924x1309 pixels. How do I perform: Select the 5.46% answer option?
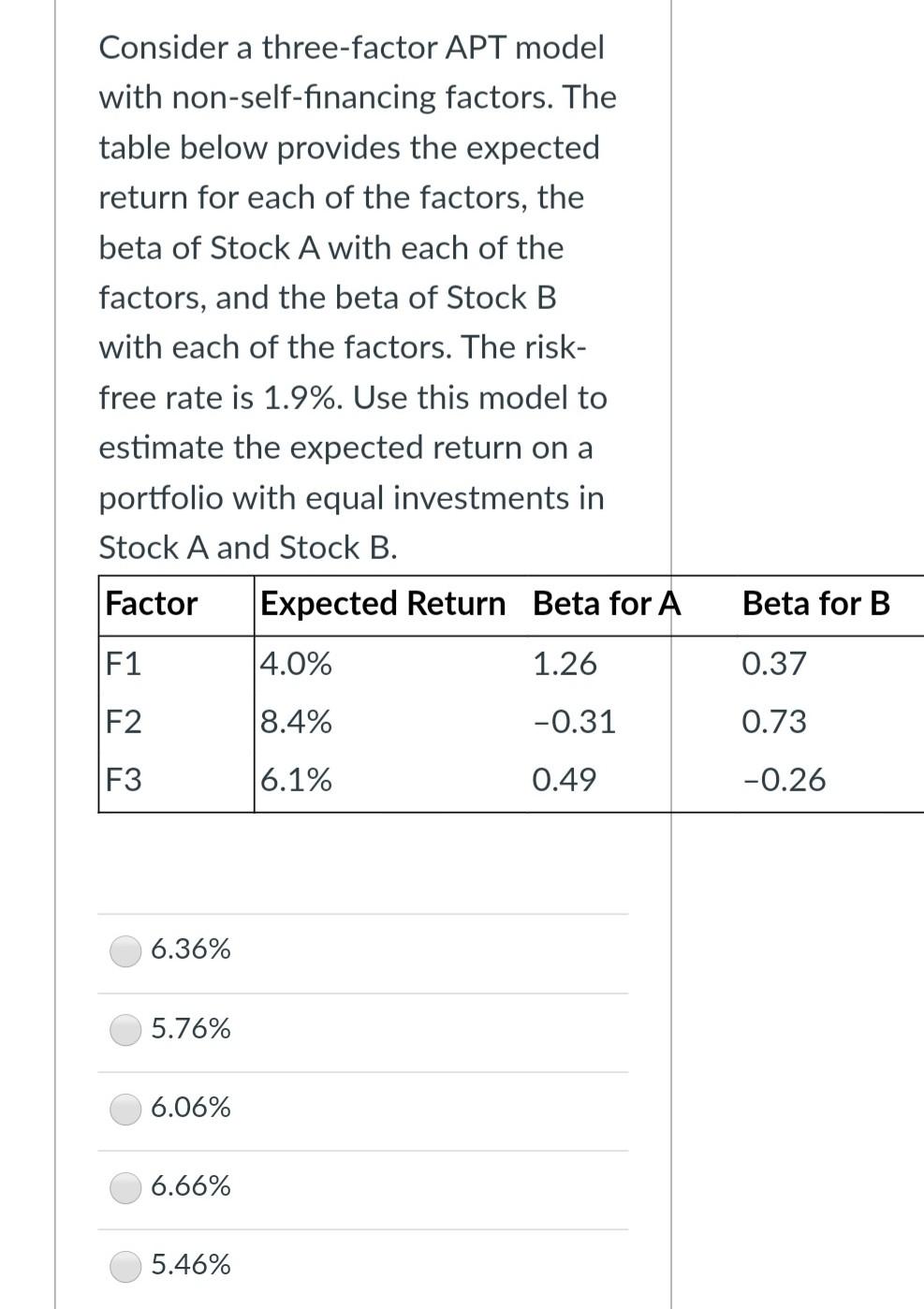click(125, 1266)
